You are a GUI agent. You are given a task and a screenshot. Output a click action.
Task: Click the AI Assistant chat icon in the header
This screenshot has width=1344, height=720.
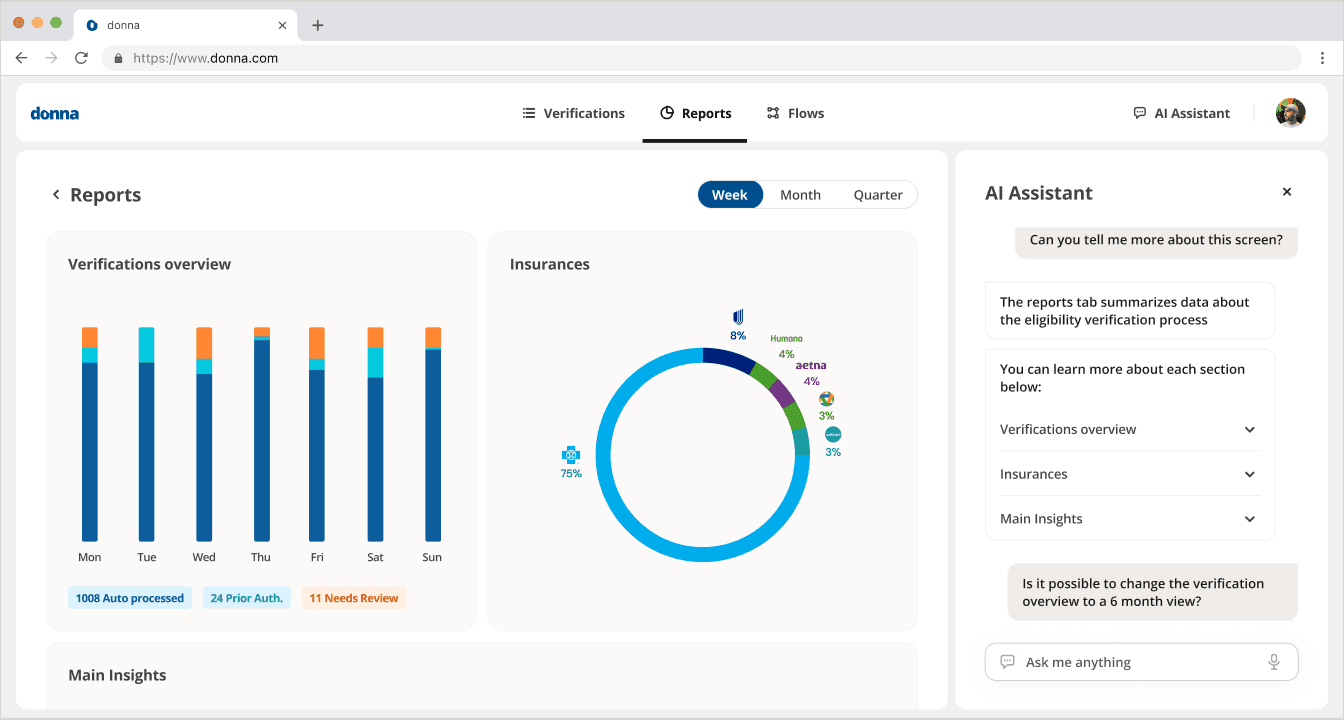point(1139,113)
